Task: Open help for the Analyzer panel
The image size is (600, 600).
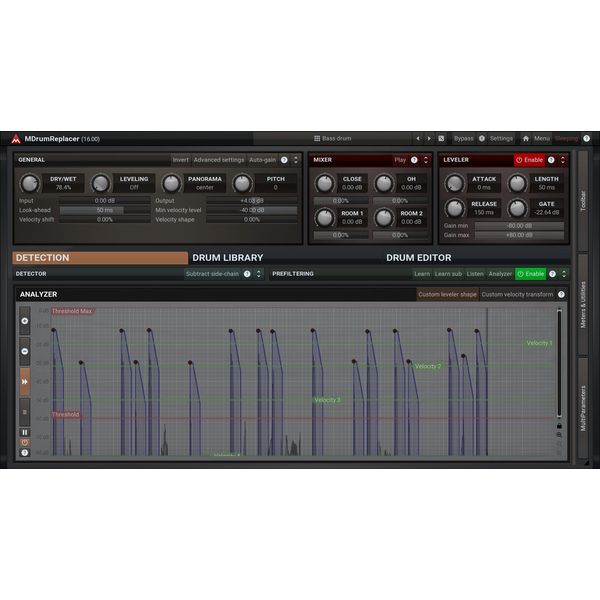Action: tap(561, 294)
